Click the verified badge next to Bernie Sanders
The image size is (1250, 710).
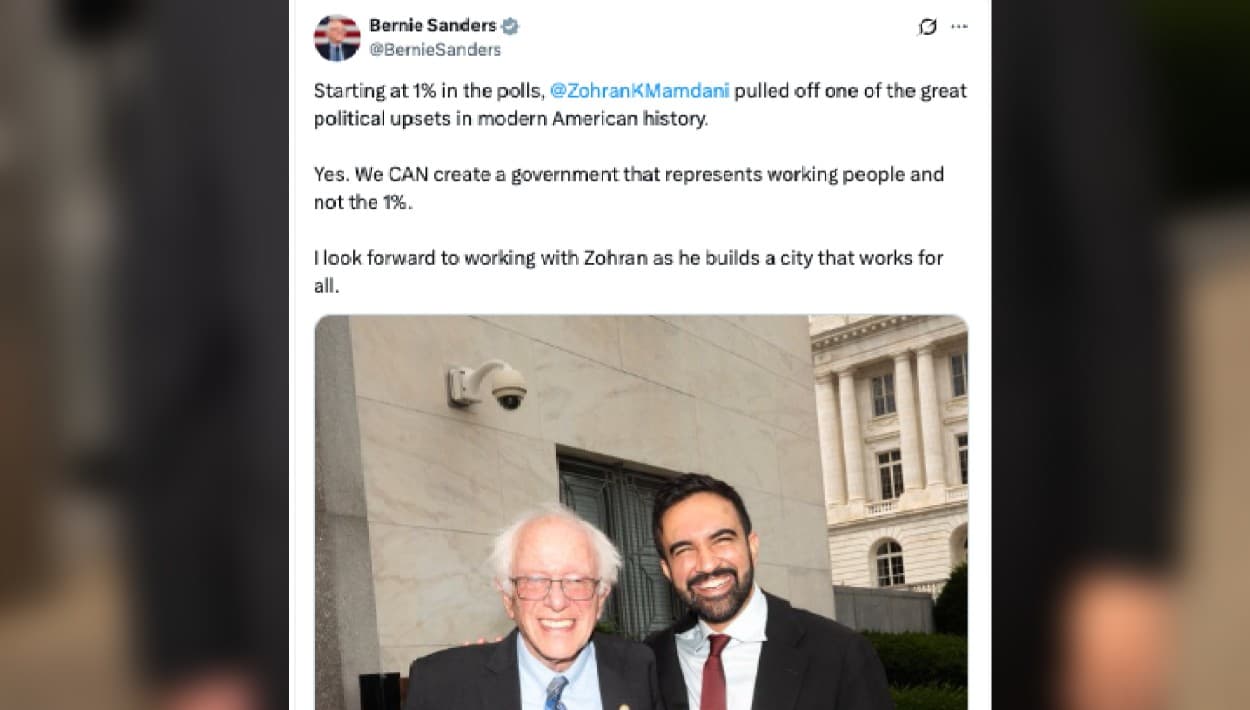[510, 26]
